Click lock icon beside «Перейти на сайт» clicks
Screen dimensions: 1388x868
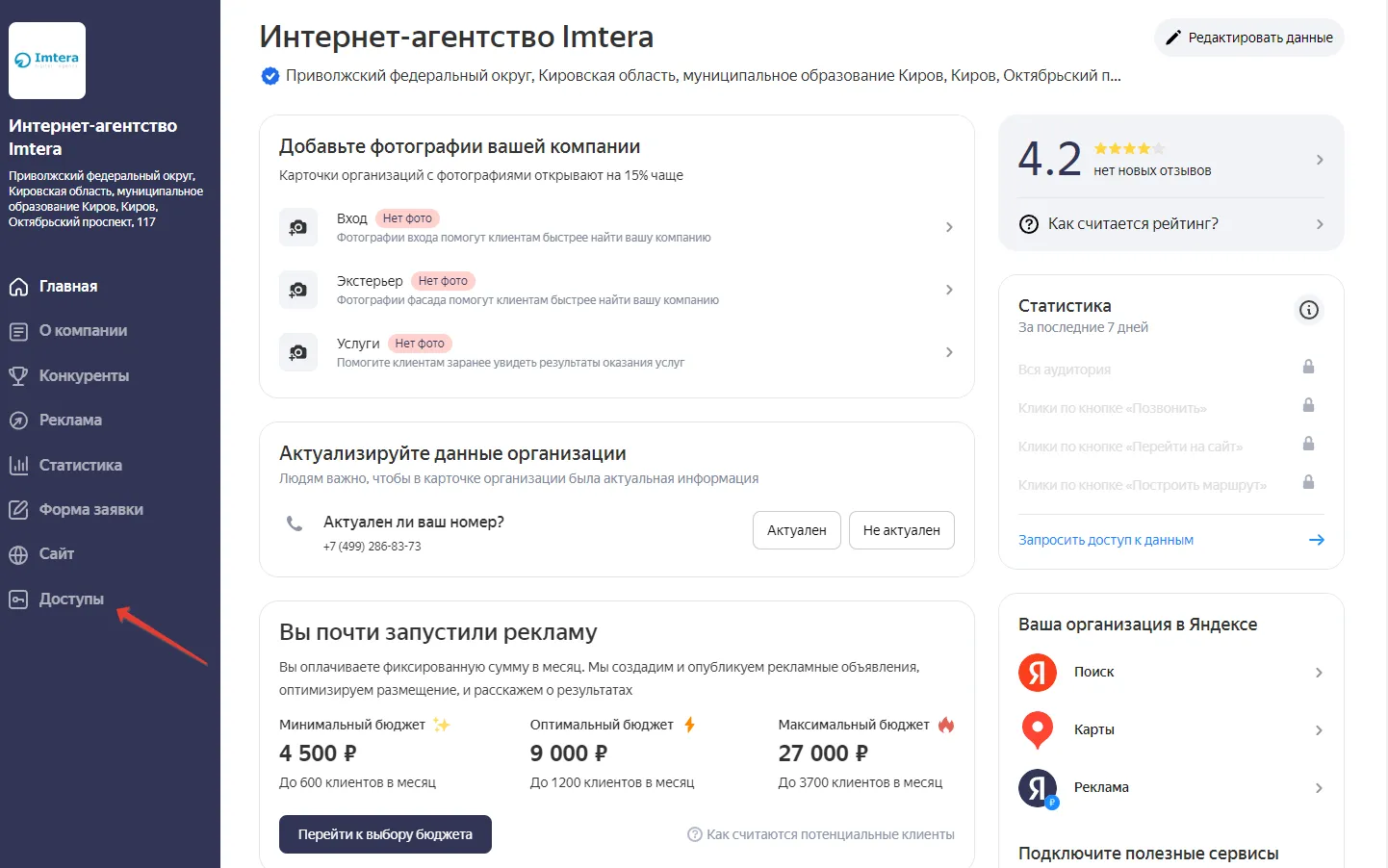[x=1308, y=444]
